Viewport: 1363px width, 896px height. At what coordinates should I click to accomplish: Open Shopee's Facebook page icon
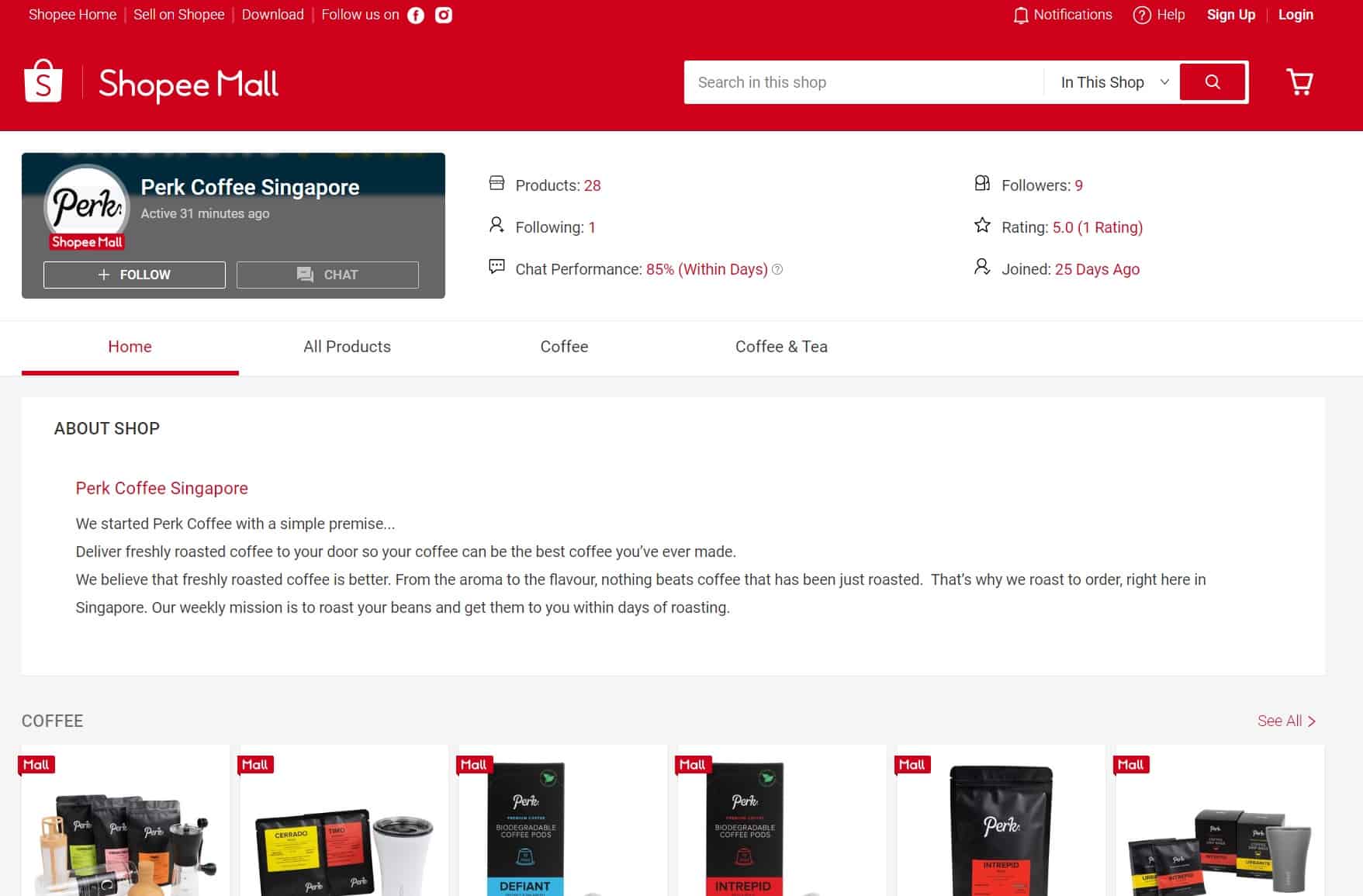416,16
